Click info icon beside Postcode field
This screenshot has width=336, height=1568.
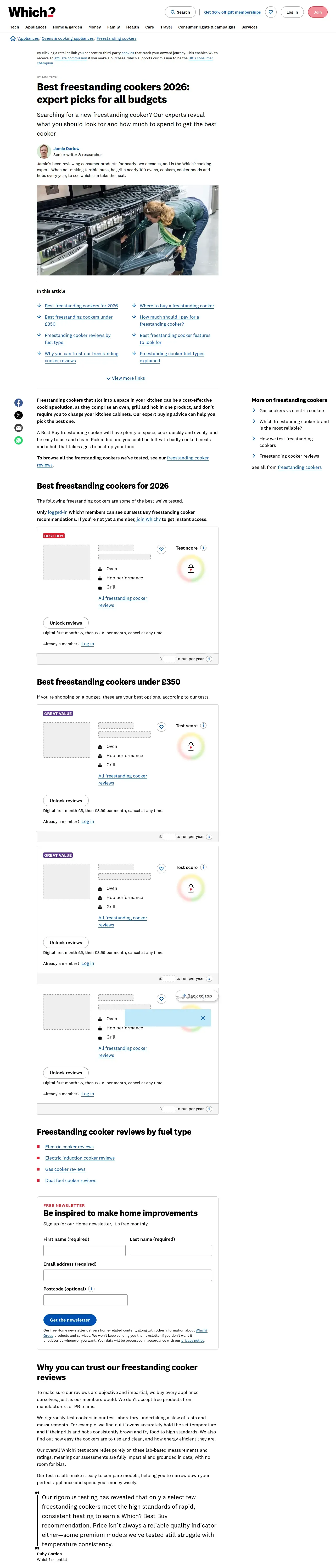[92, 1289]
